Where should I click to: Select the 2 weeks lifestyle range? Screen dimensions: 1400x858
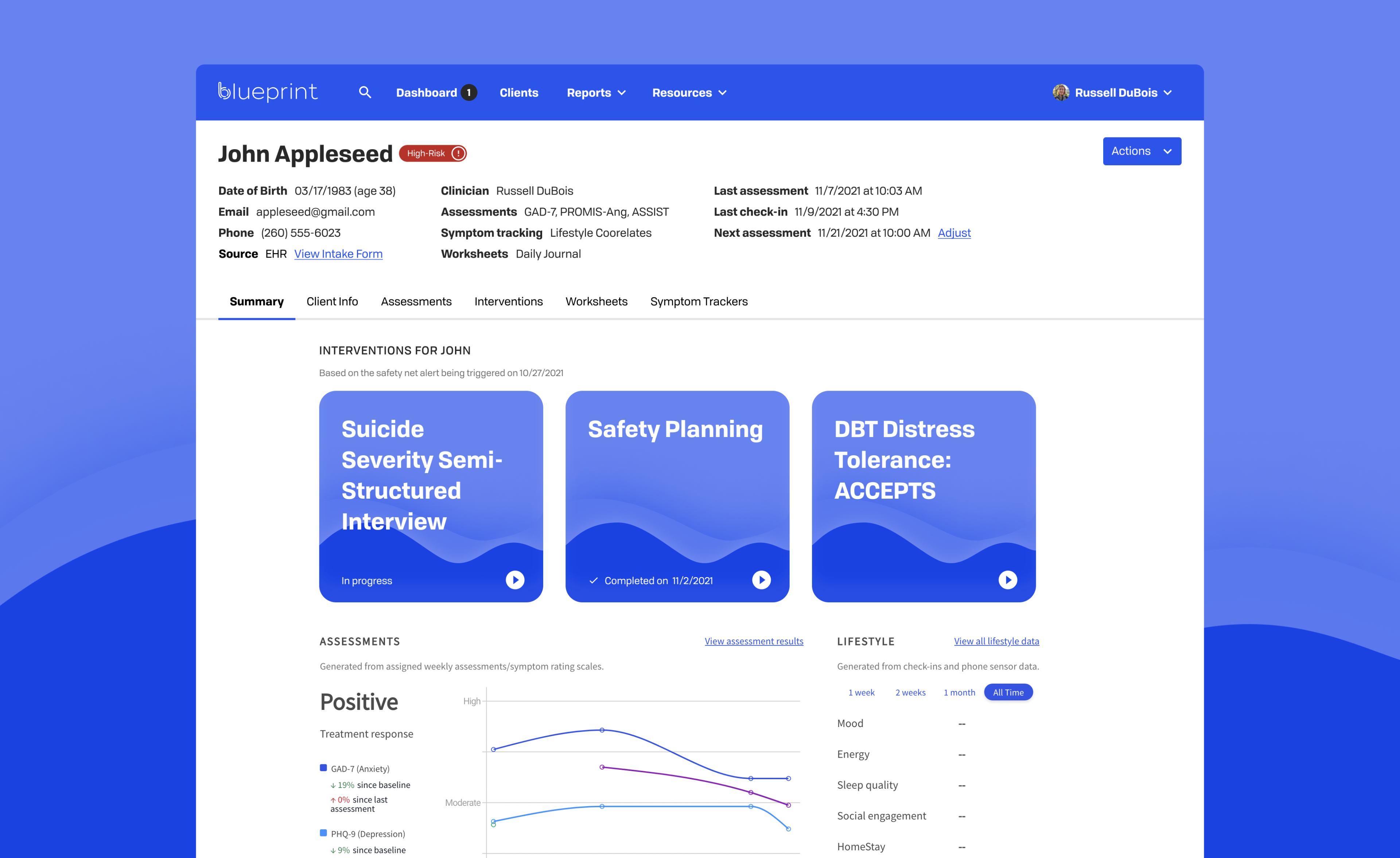point(910,692)
